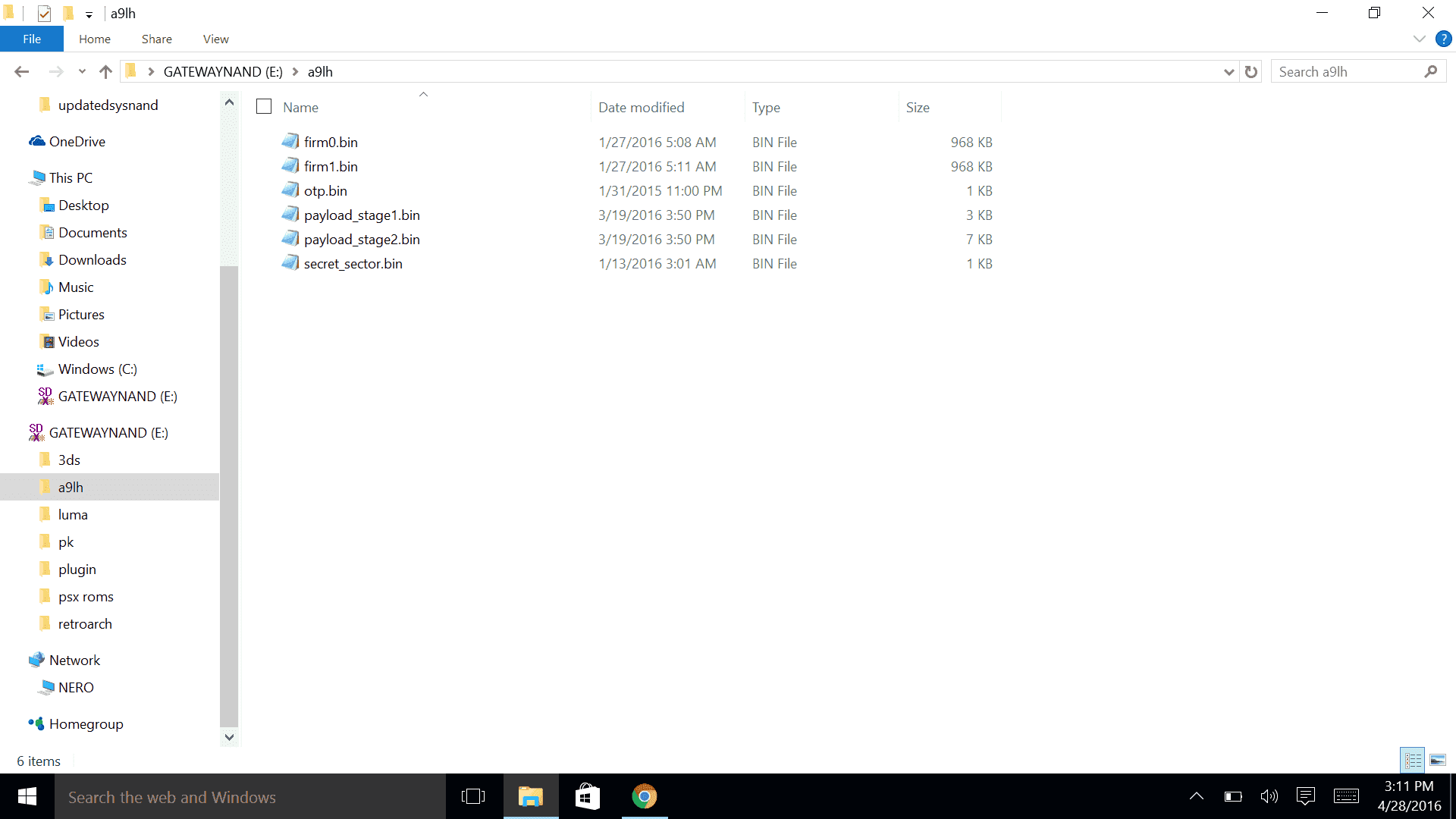
Task: Check battery status in system tray
Action: point(1233,796)
